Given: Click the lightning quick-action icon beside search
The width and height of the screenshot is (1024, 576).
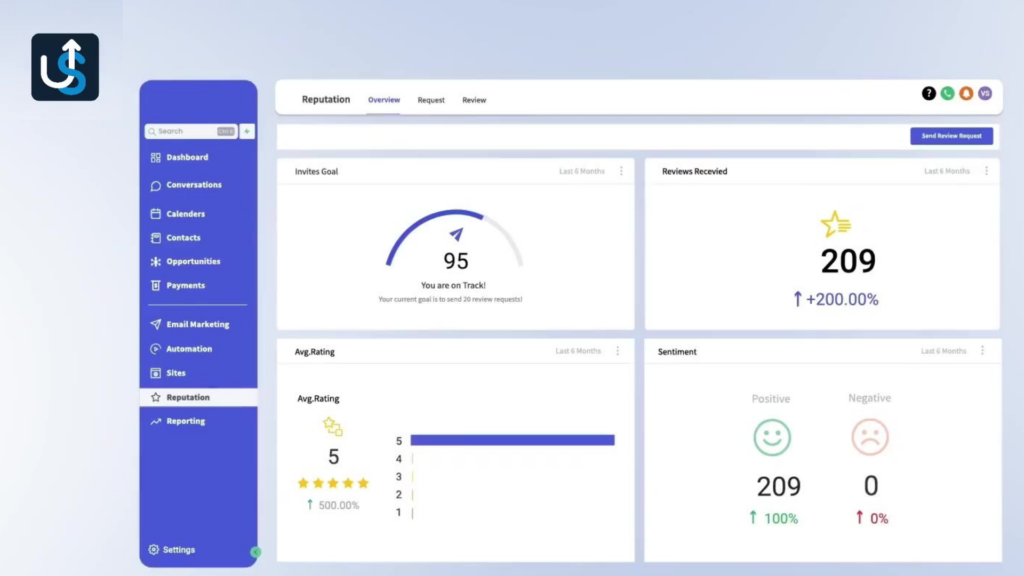Looking at the screenshot, I should pos(248,131).
